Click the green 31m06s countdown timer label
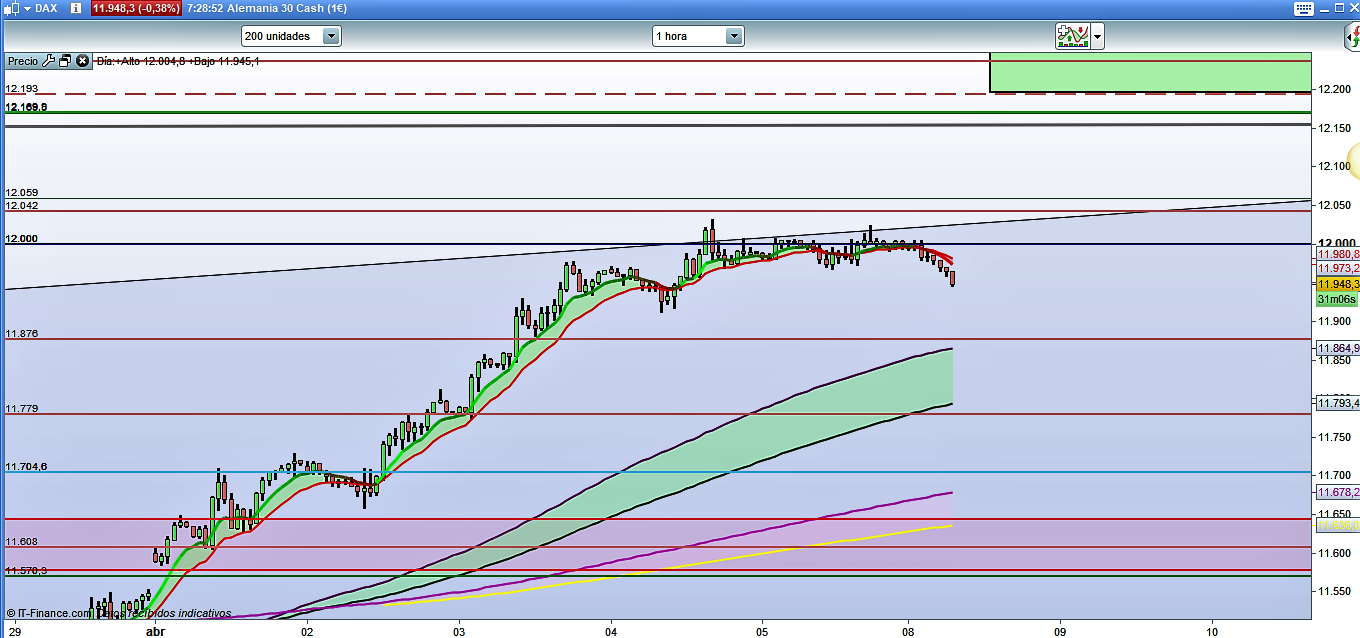Viewport: 1360px width, 638px height. 1336,299
